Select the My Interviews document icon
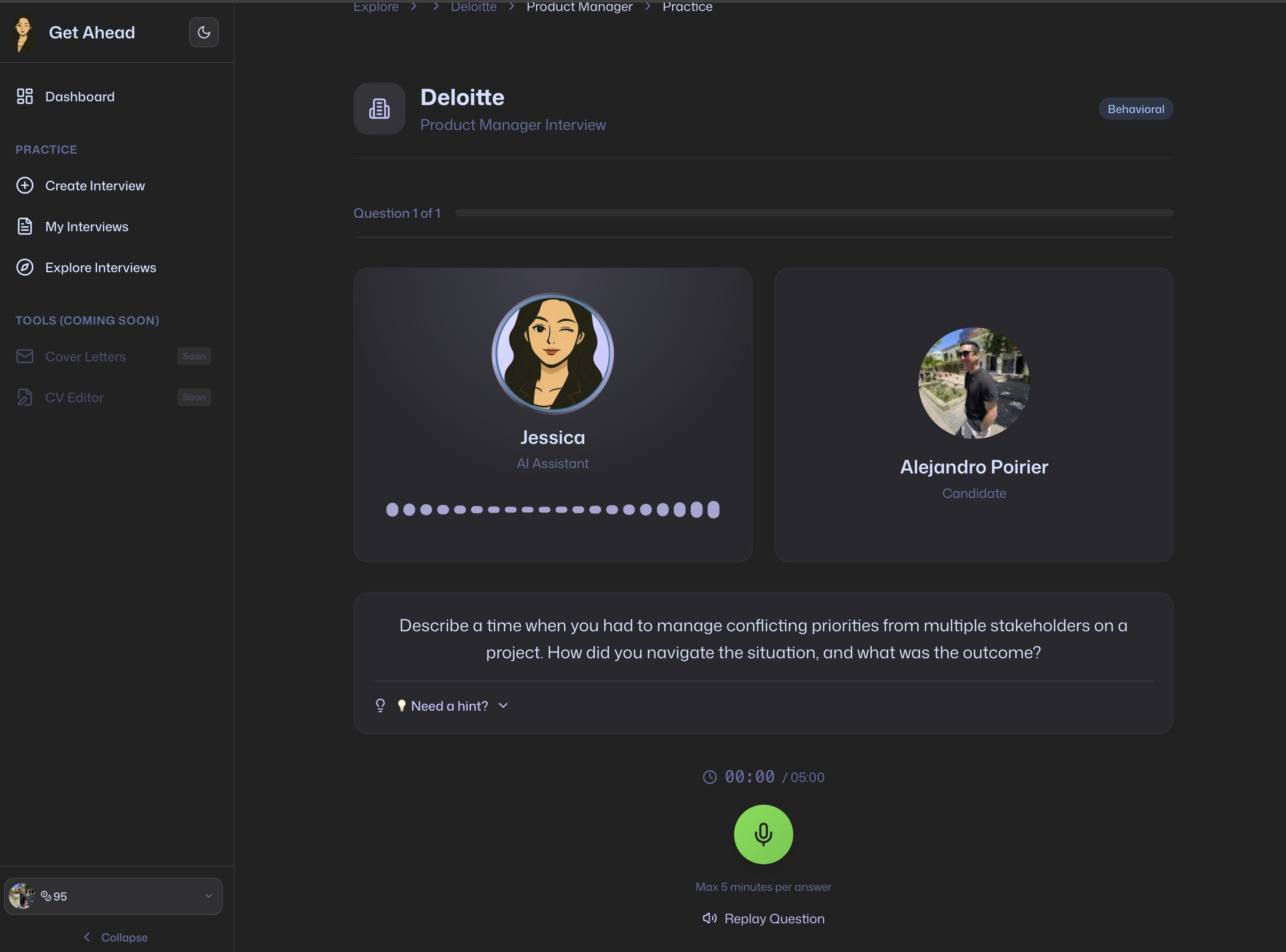The image size is (1286, 952). [x=24, y=226]
